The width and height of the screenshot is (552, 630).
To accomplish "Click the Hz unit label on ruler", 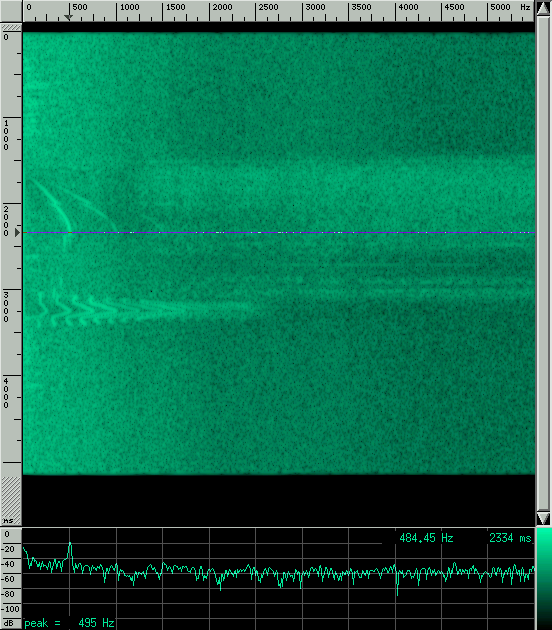I will (525, 7).
